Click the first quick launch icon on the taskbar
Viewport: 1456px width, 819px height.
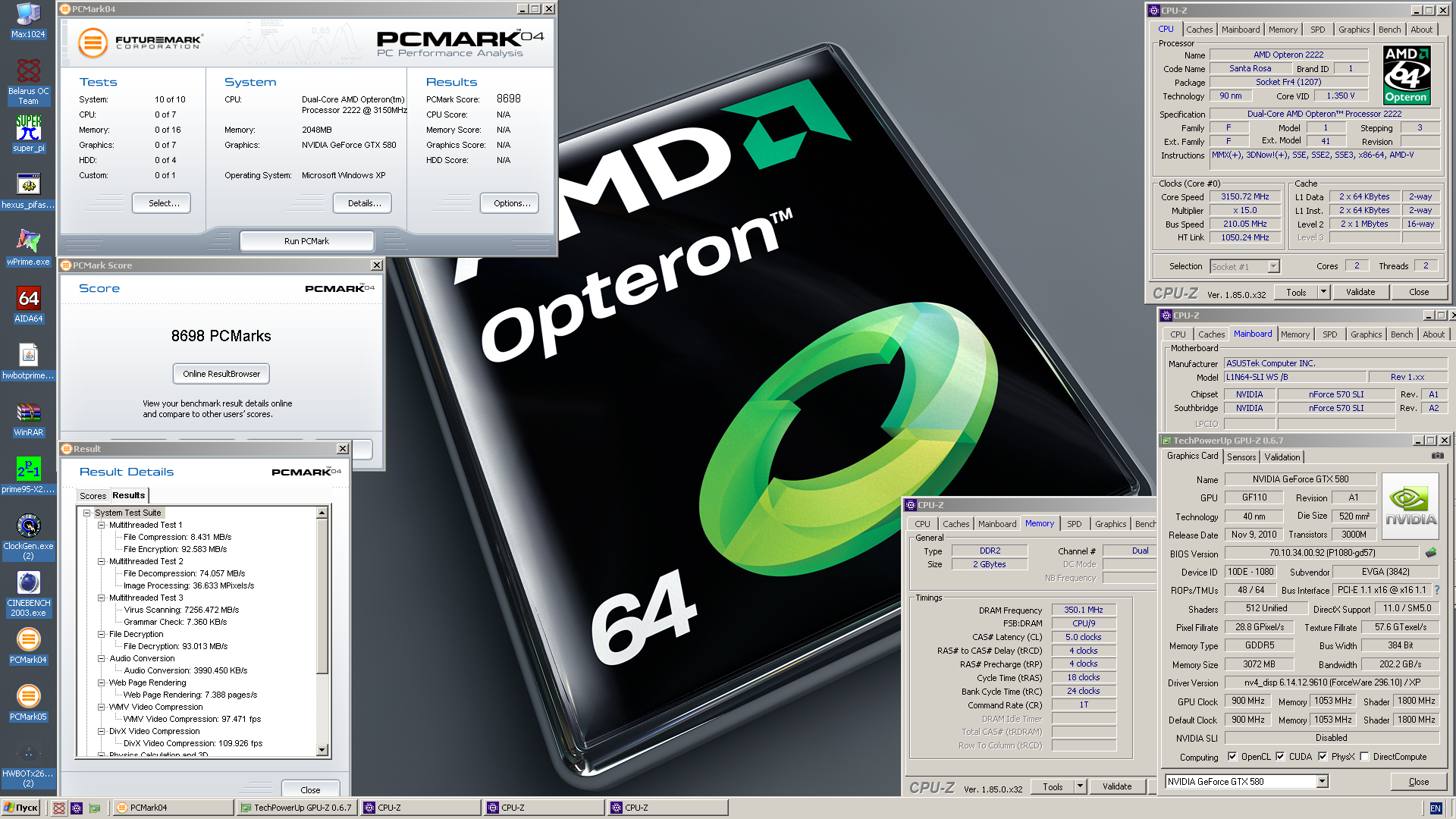[x=59, y=808]
